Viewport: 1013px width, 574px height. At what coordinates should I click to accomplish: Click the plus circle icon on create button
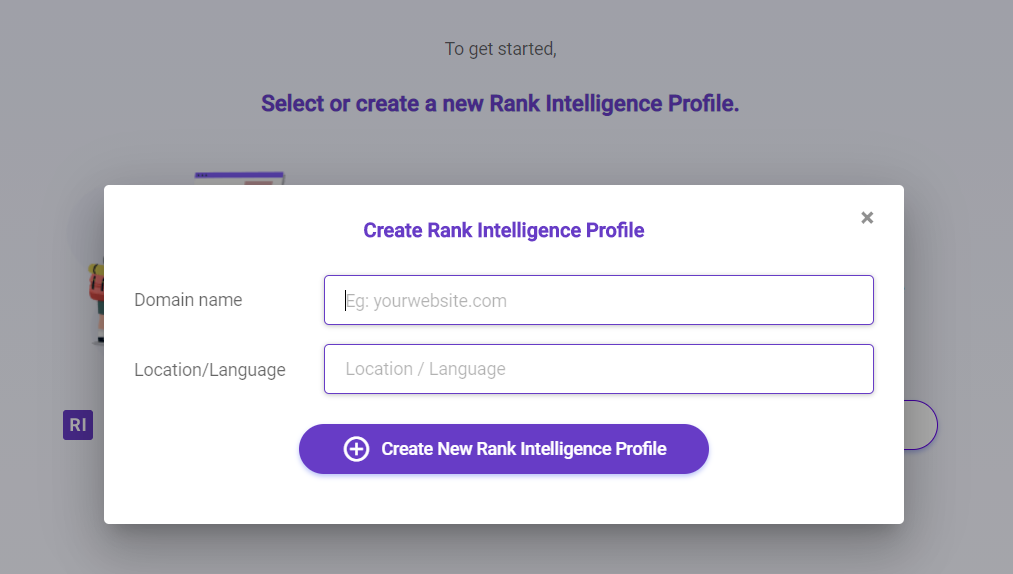coord(356,449)
